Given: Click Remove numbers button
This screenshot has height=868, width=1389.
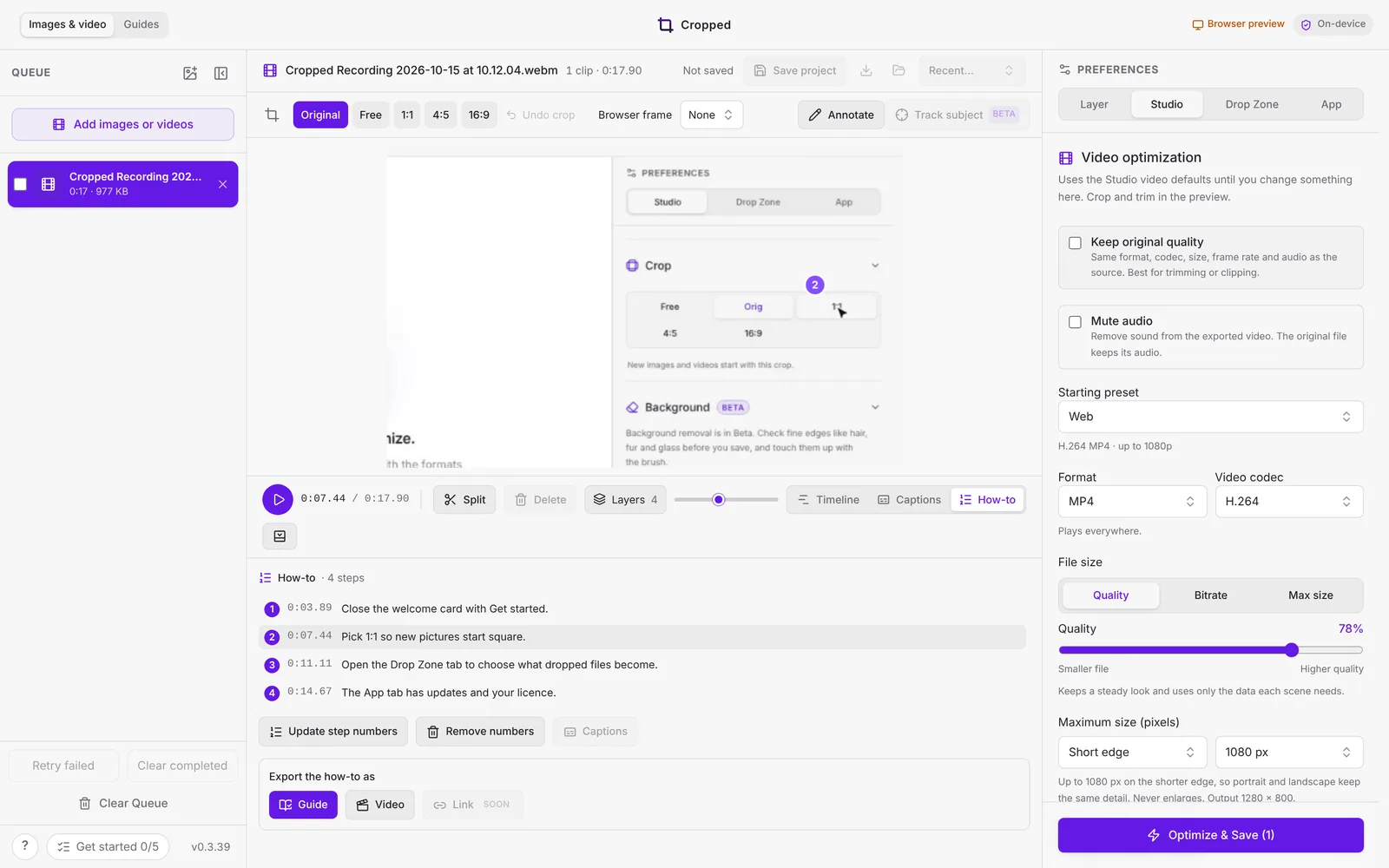Looking at the screenshot, I should [x=480, y=732].
